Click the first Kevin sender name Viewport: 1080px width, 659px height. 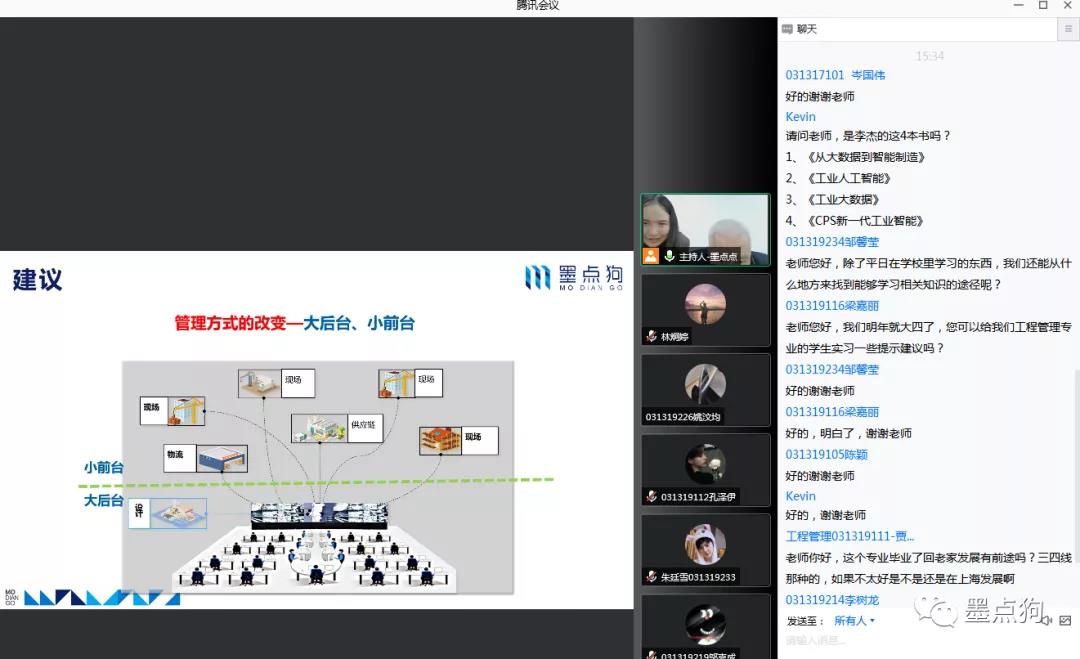[x=801, y=117]
